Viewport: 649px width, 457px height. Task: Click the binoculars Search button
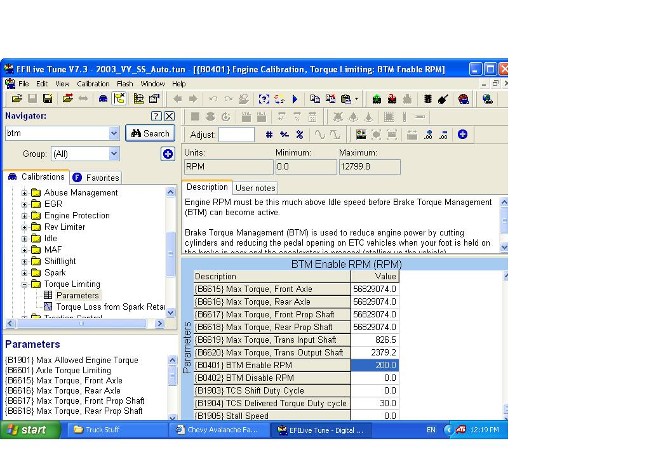click(x=150, y=133)
